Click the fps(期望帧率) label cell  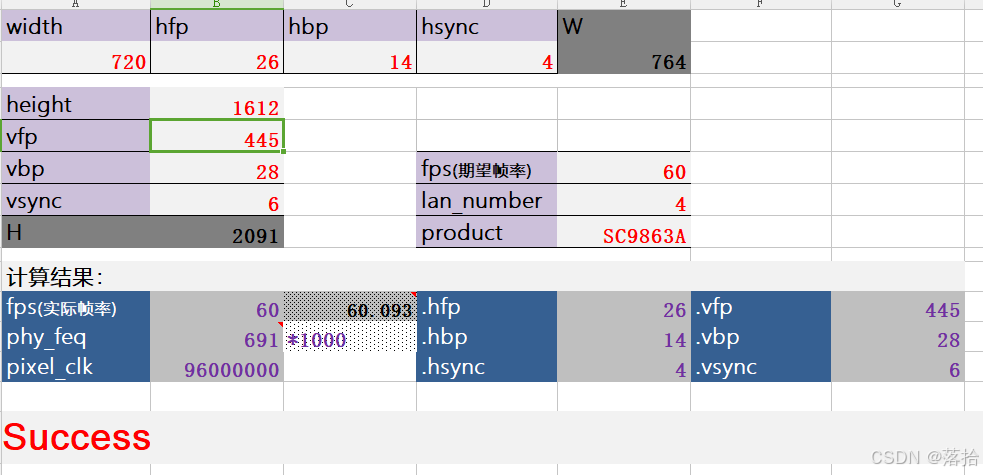486,168
